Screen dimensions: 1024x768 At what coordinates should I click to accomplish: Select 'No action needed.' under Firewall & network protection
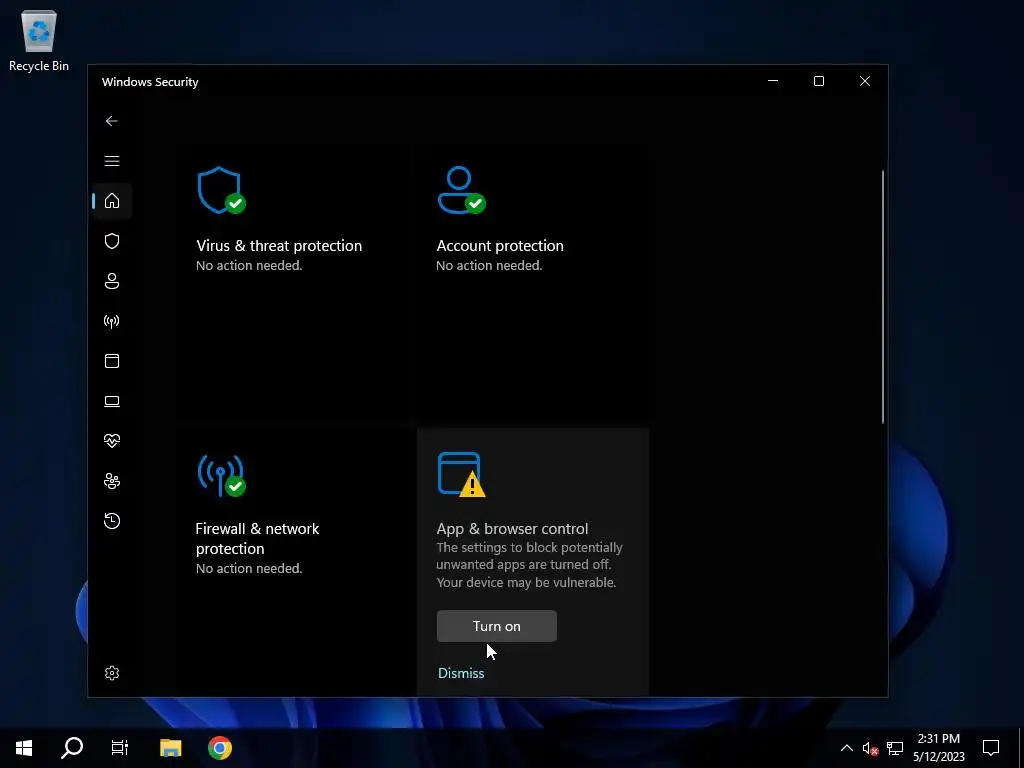click(249, 569)
